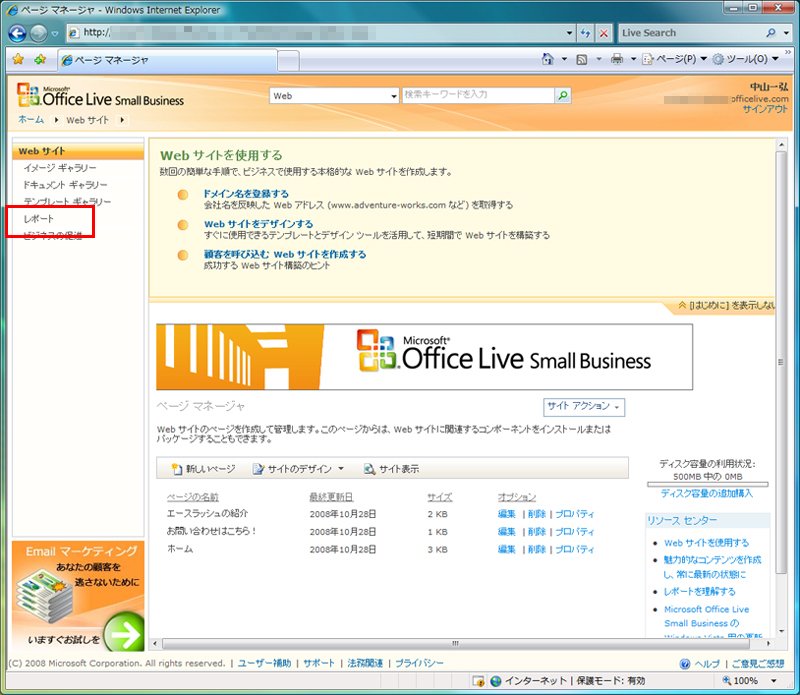Click the Web サイト breadcrumb item
Viewport: 800px width, 695px height.
(87, 120)
